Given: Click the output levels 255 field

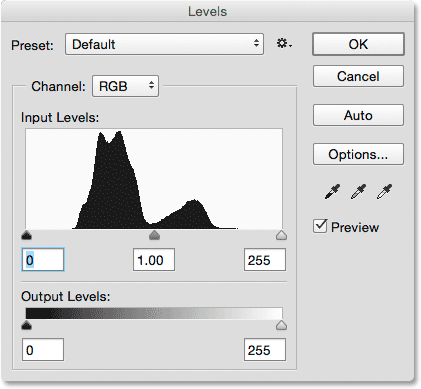Looking at the screenshot, I should (265, 350).
